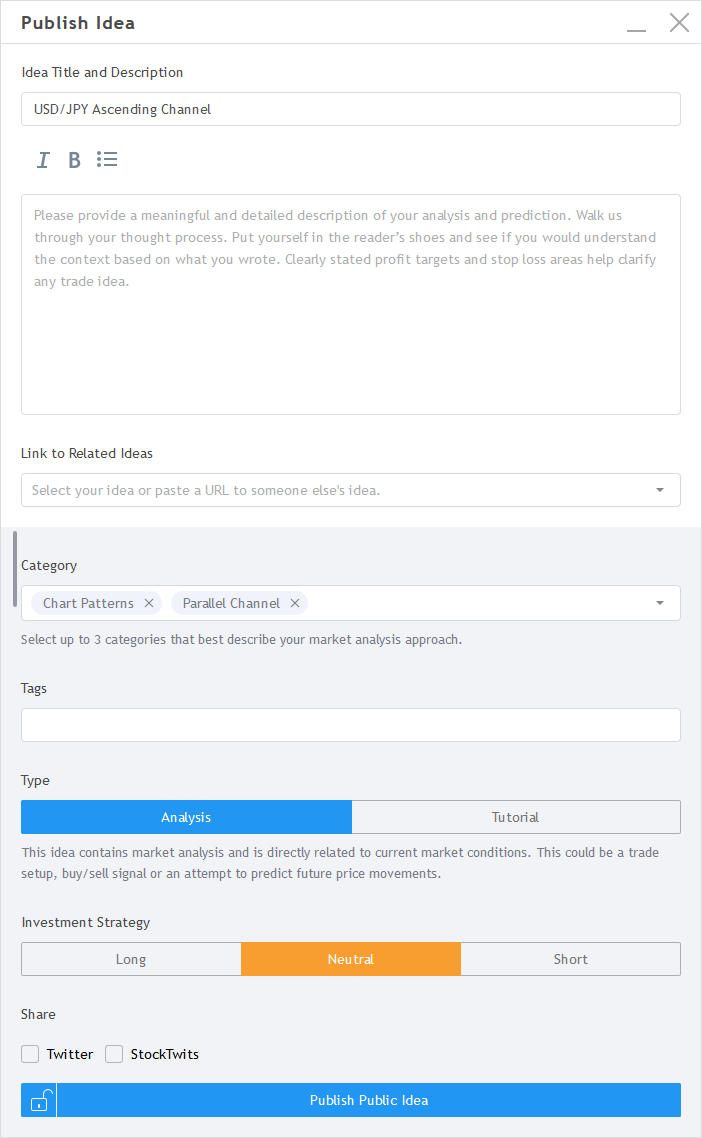Remove the Chart Patterns category tag
The image size is (702, 1138).
click(x=149, y=603)
